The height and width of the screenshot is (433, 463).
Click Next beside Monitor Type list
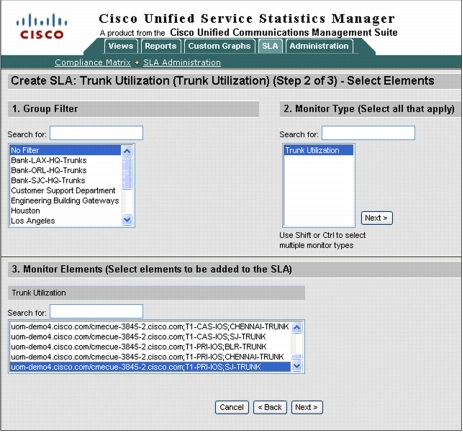[377, 218]
